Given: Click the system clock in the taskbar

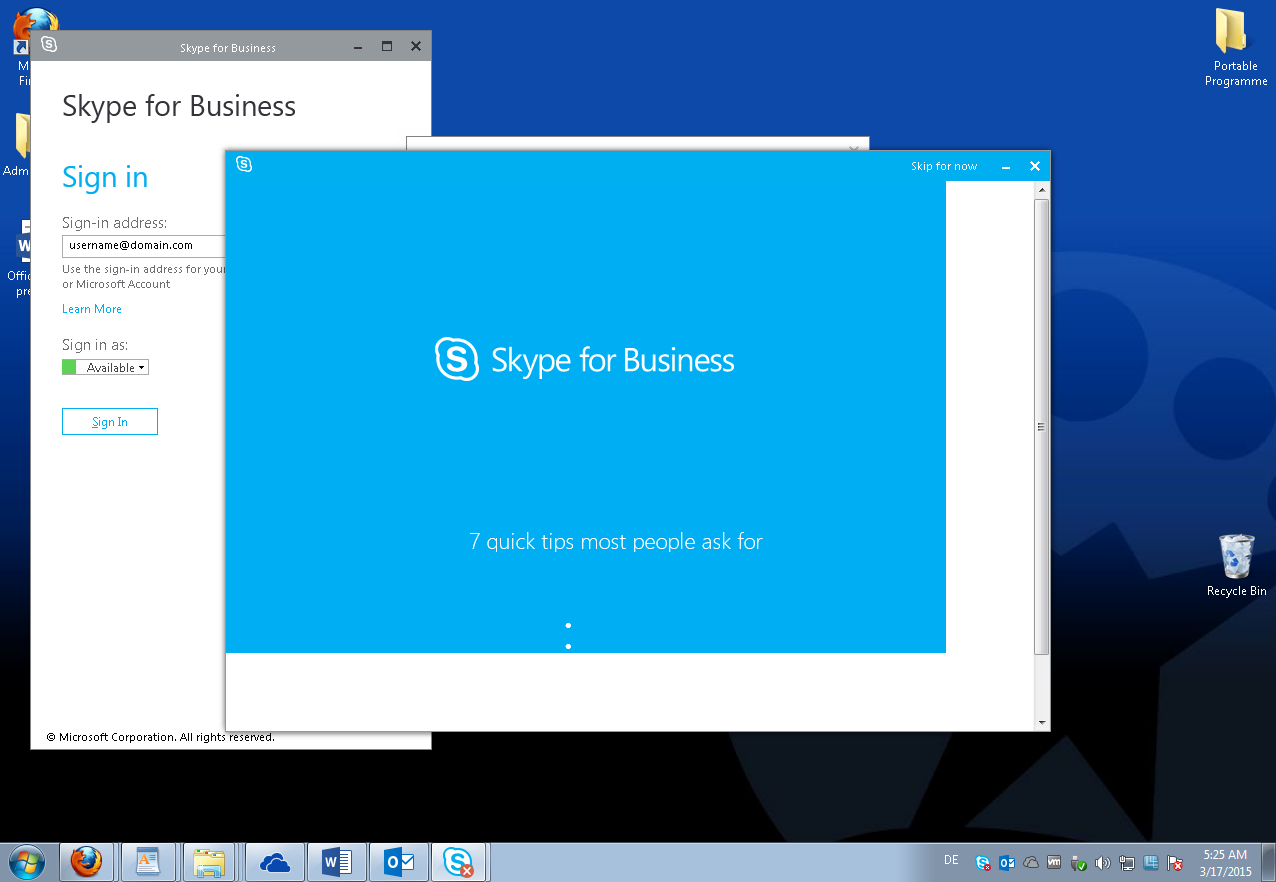Looking at the screenshot, I should 1225,863.
